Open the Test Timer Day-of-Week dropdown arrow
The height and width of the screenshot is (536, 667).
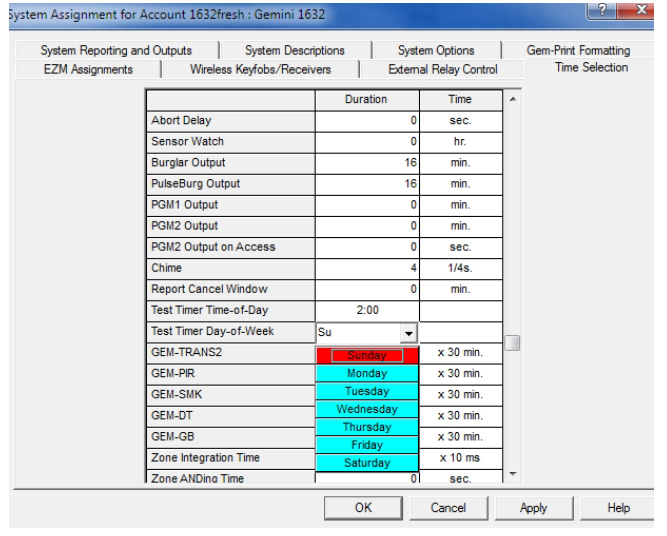coord(407,332)
